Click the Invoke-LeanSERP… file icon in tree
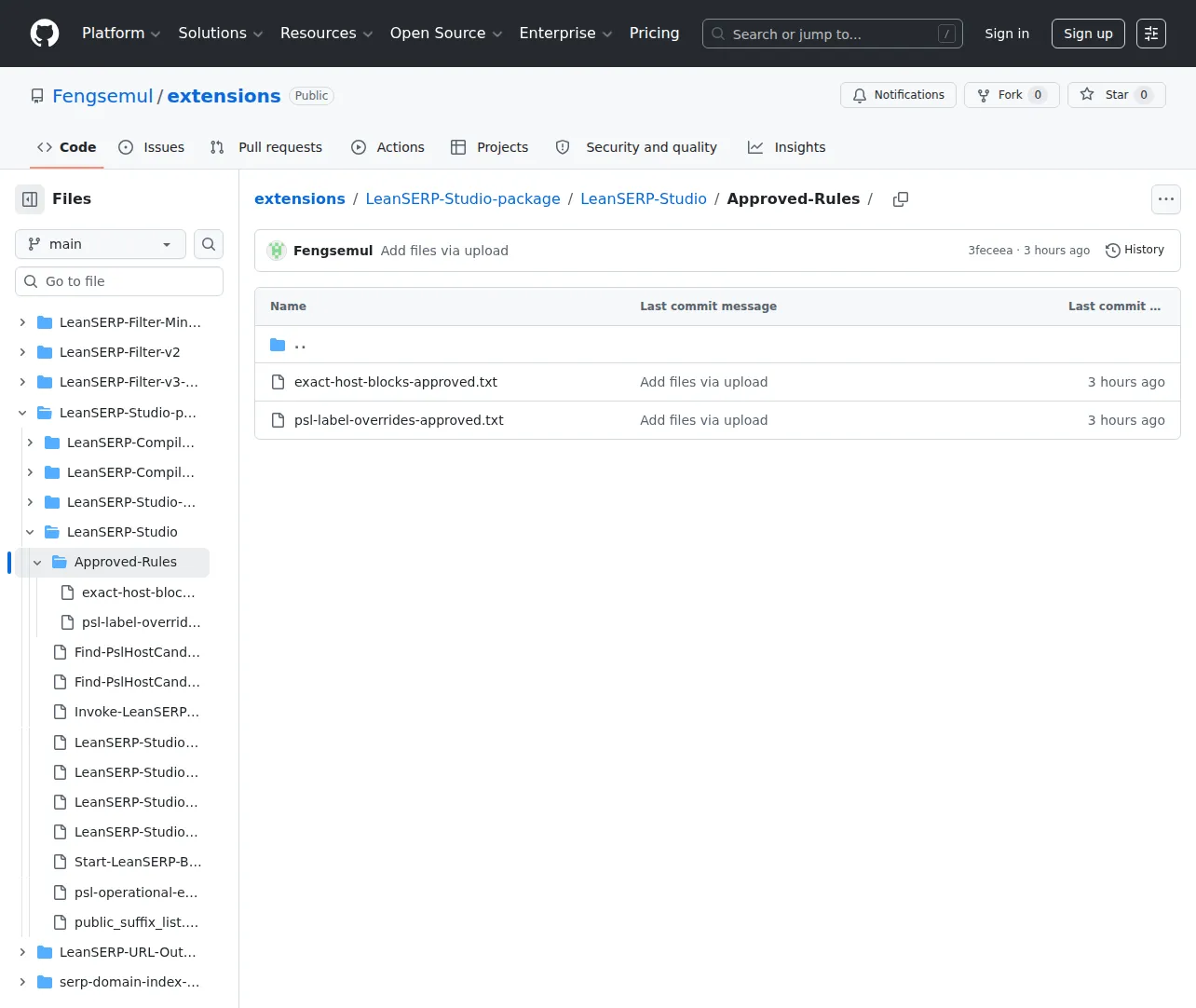Screen dimensions: 1196x1008 tap(60, 712)
